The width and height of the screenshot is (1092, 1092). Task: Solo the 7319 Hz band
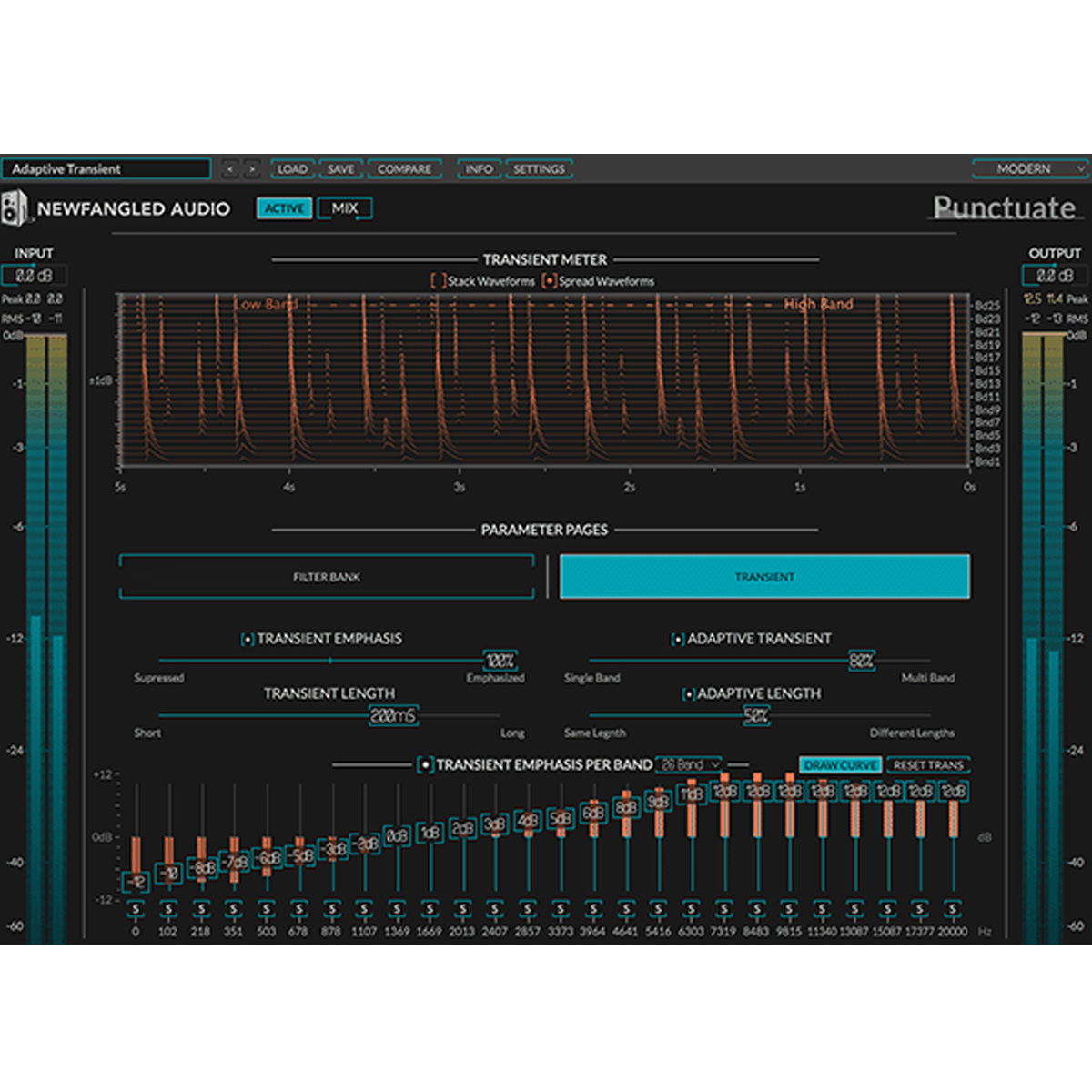[724, 909]
